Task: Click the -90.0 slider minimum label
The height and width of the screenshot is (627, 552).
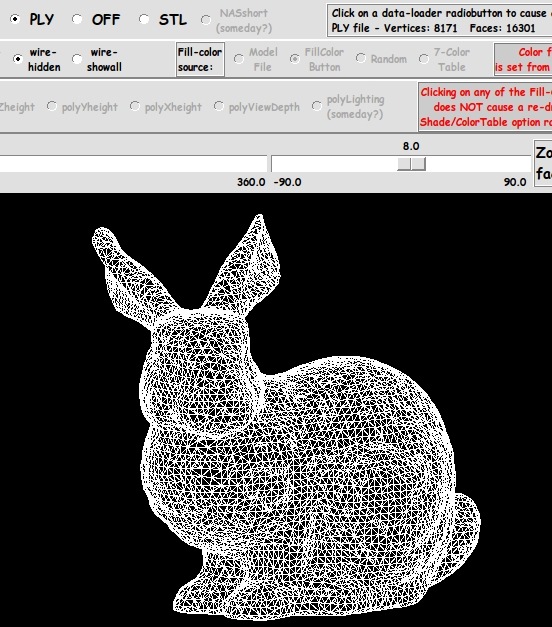Action: (x=288, y=182)
